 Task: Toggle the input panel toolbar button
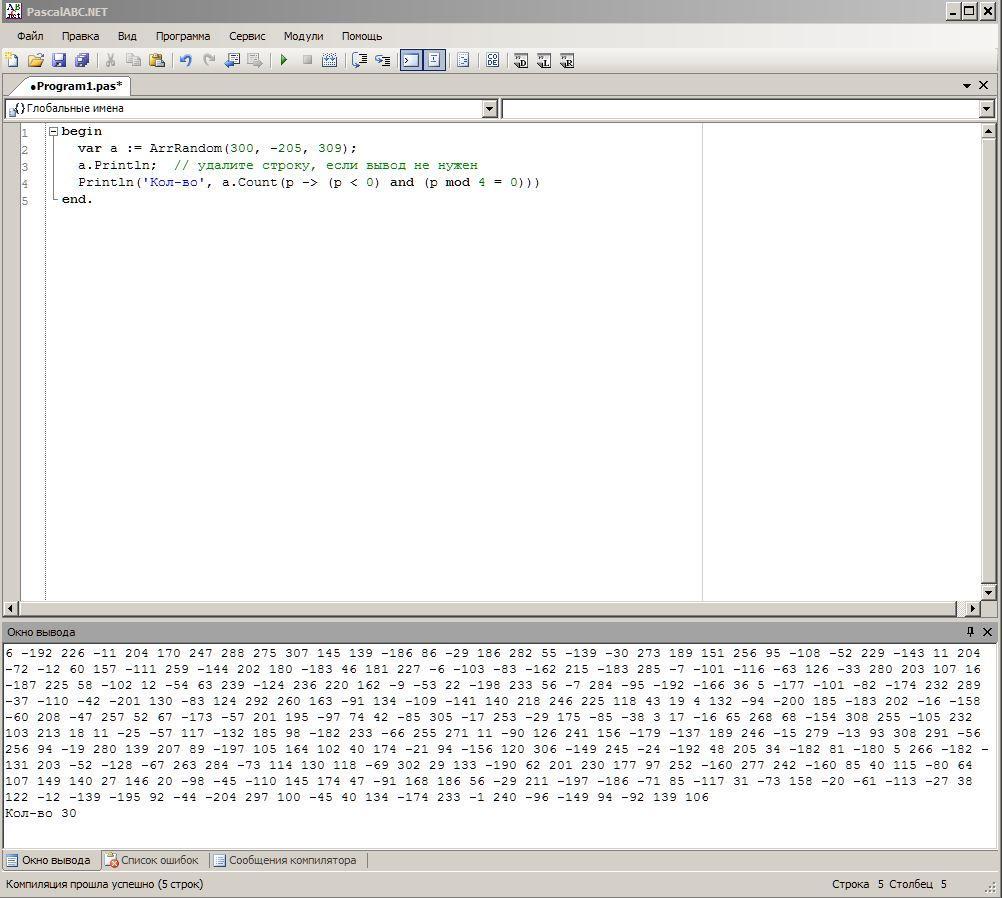pos(434,60)
